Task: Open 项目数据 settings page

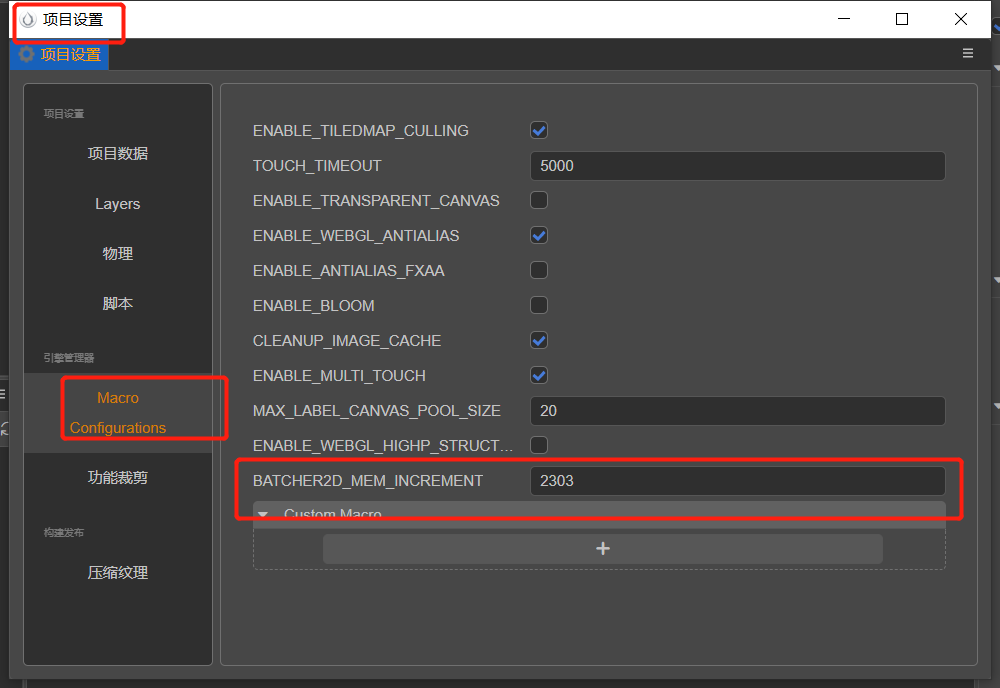Action: pos(118,154)
